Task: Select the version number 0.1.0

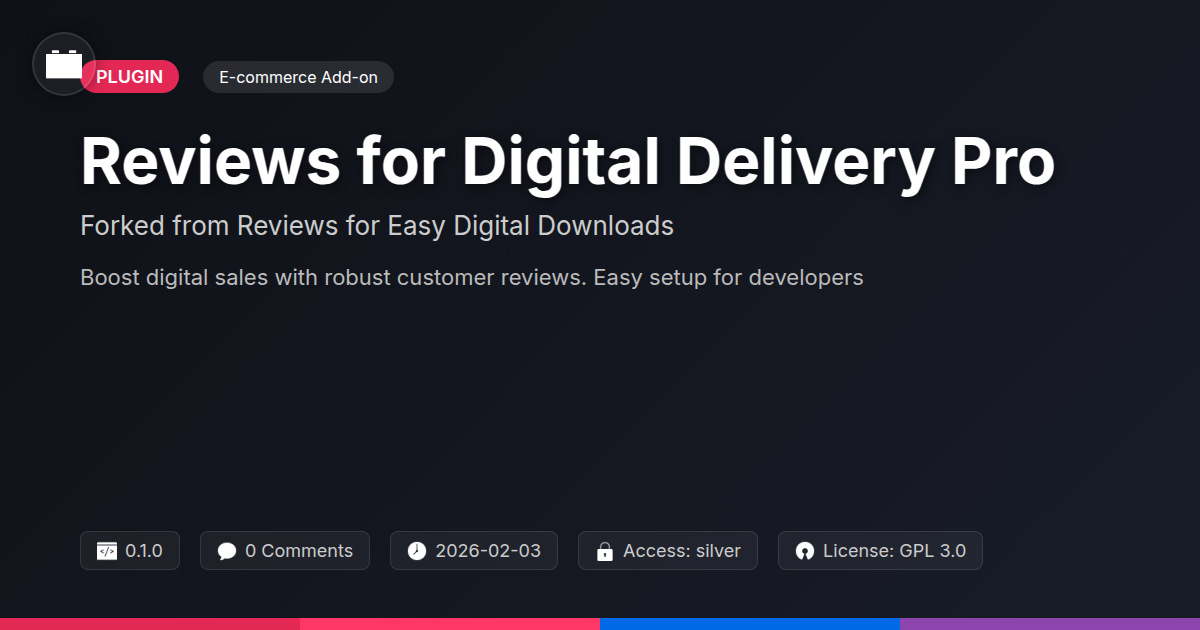Action: (x=144, y=551)
